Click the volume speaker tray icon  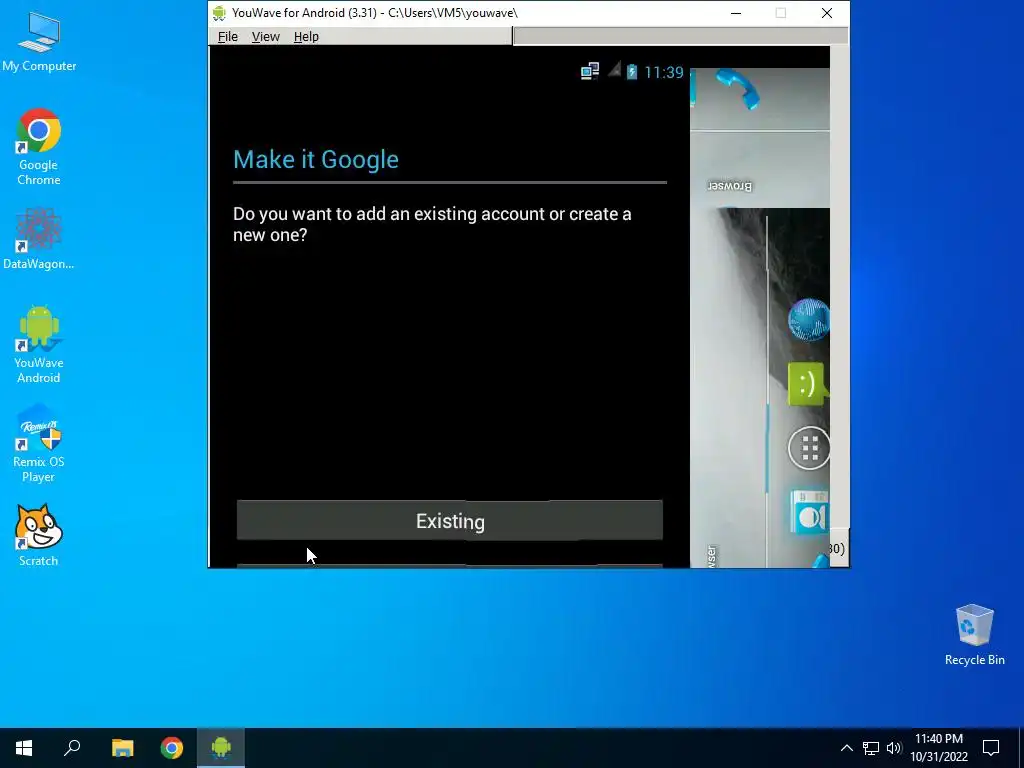pos(893,748)
